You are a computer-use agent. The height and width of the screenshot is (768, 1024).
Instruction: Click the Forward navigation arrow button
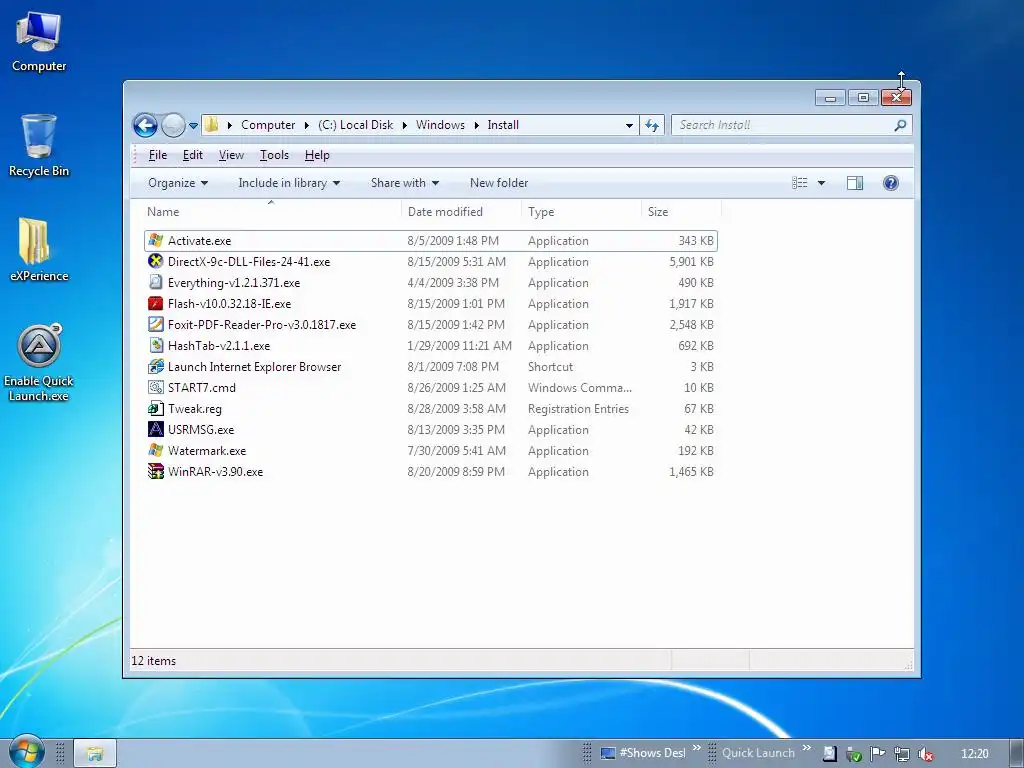point(173,125)
